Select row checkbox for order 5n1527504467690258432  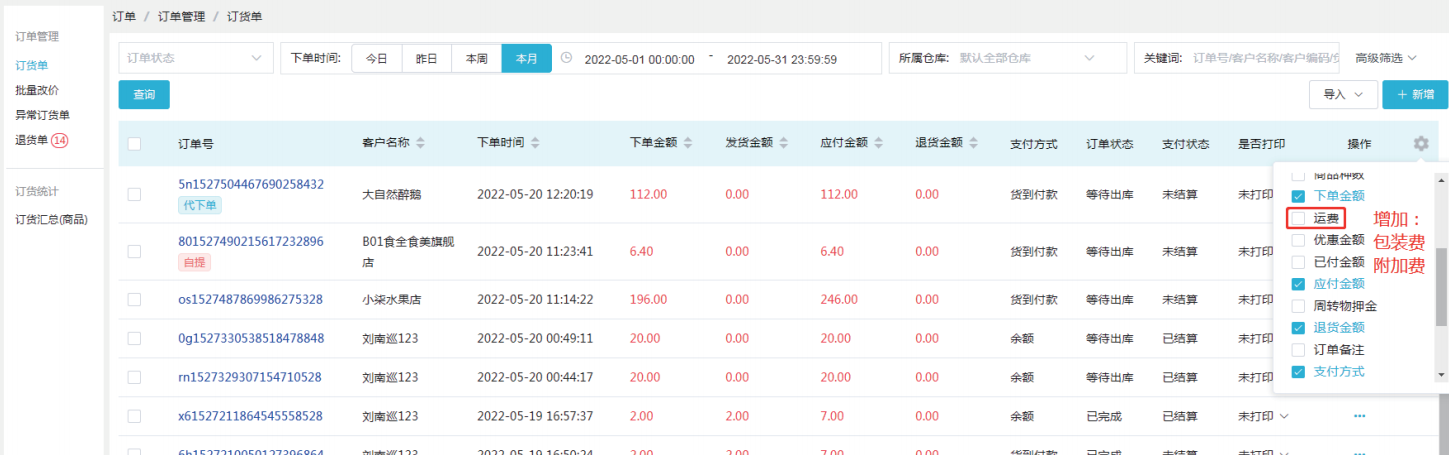coord(135,194)
